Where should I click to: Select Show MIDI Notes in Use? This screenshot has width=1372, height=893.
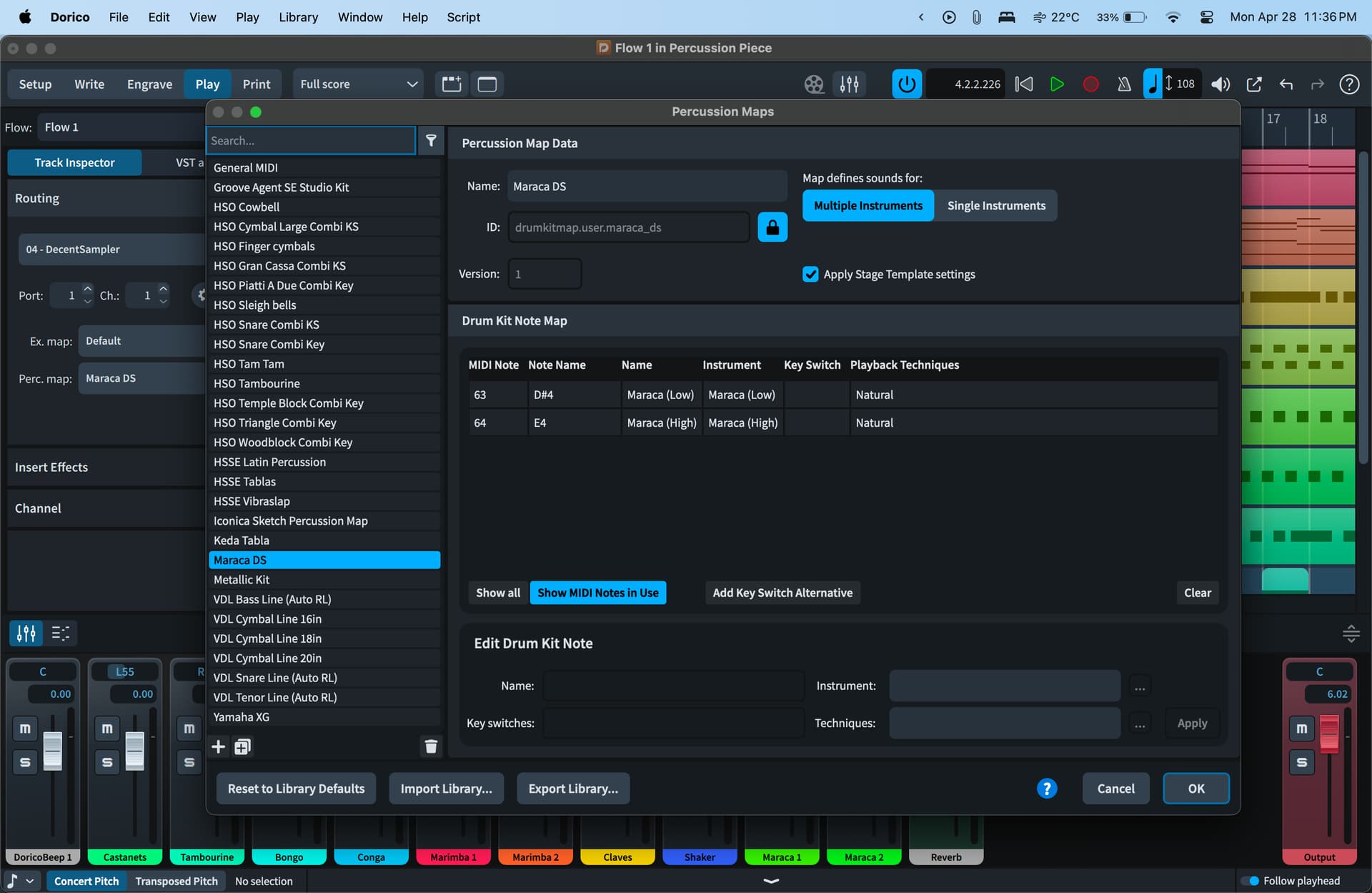pyautogui.click(x=597, y=593)
